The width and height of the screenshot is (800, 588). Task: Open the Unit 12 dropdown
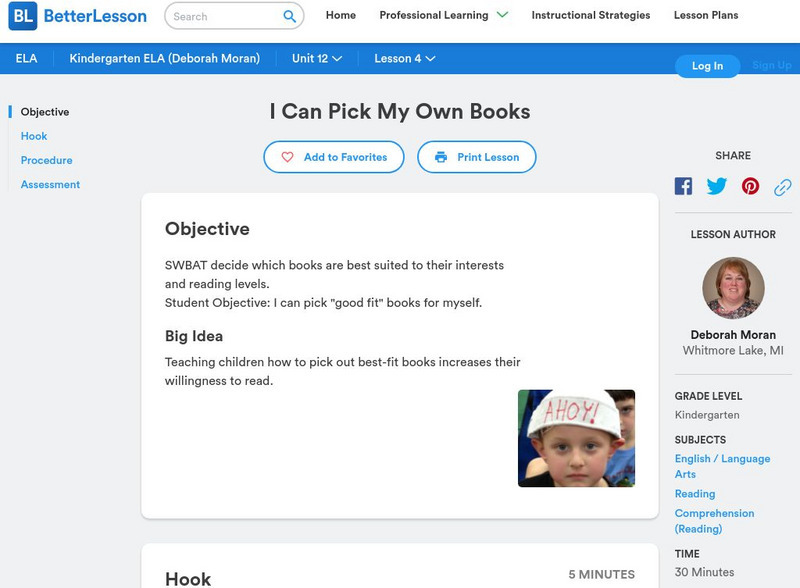317,59
